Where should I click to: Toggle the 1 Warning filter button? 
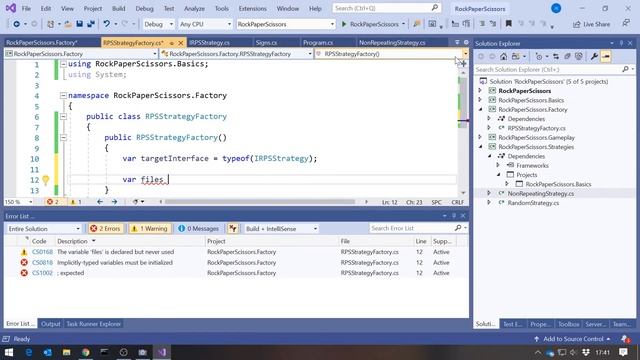pos(149,229)
